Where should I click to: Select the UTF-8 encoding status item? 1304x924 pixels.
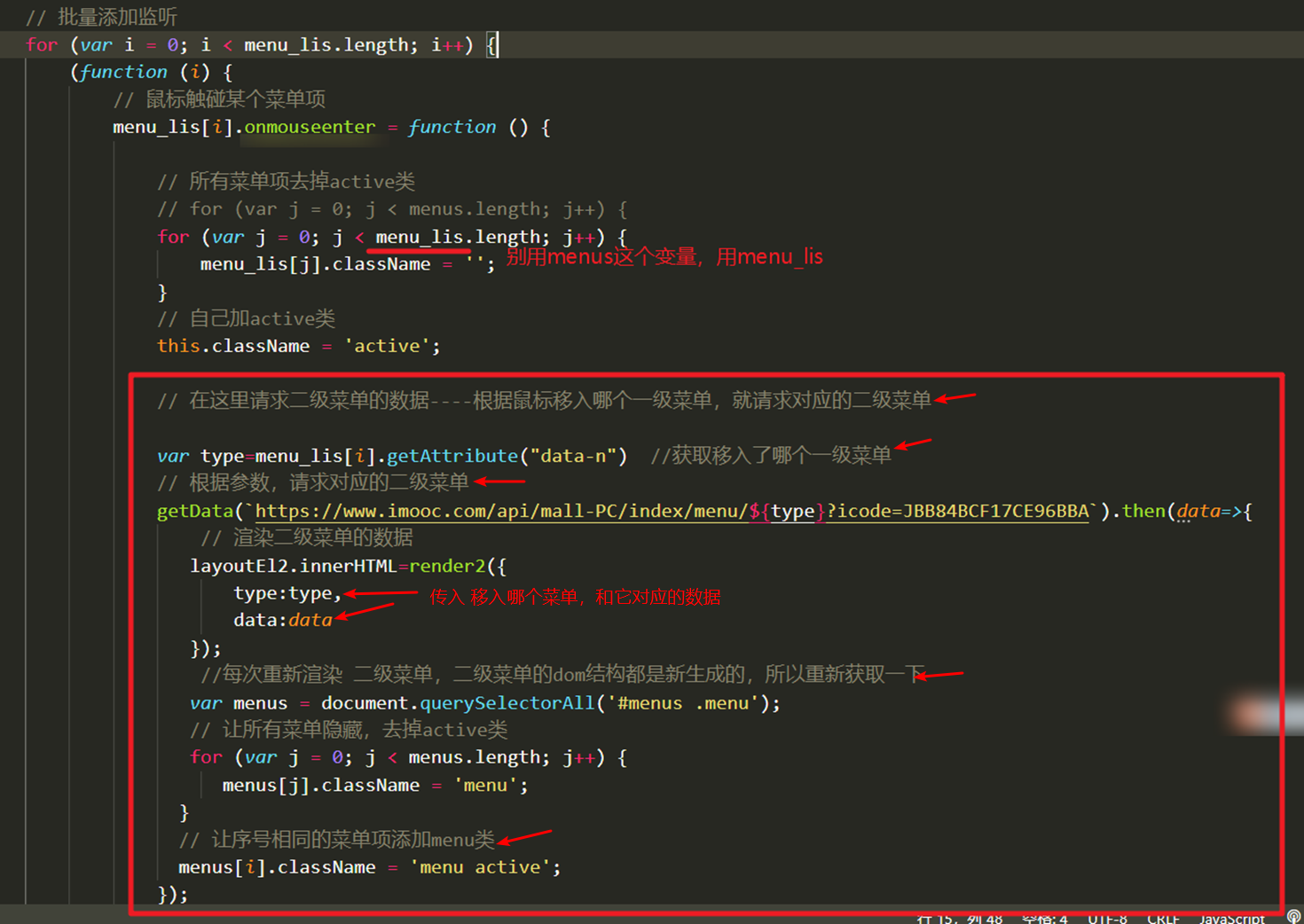[1107, 918]
